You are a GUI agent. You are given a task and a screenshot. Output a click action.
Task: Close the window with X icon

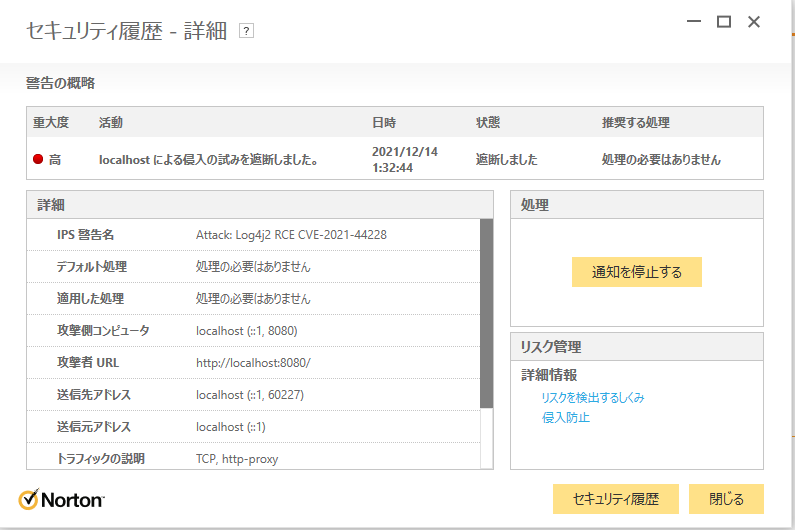click(754, 22)
